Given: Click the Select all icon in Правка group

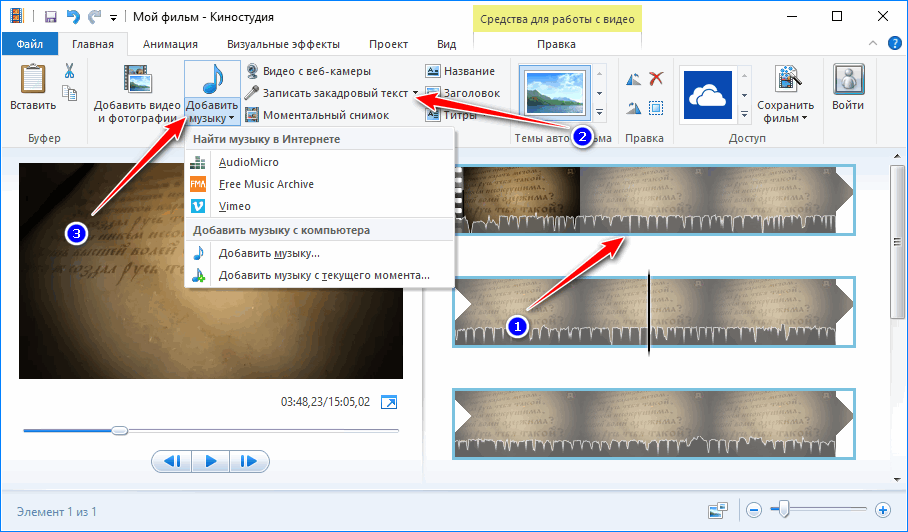Looking at the screenshot, I should pyautogui.click(x=656, y=108).
